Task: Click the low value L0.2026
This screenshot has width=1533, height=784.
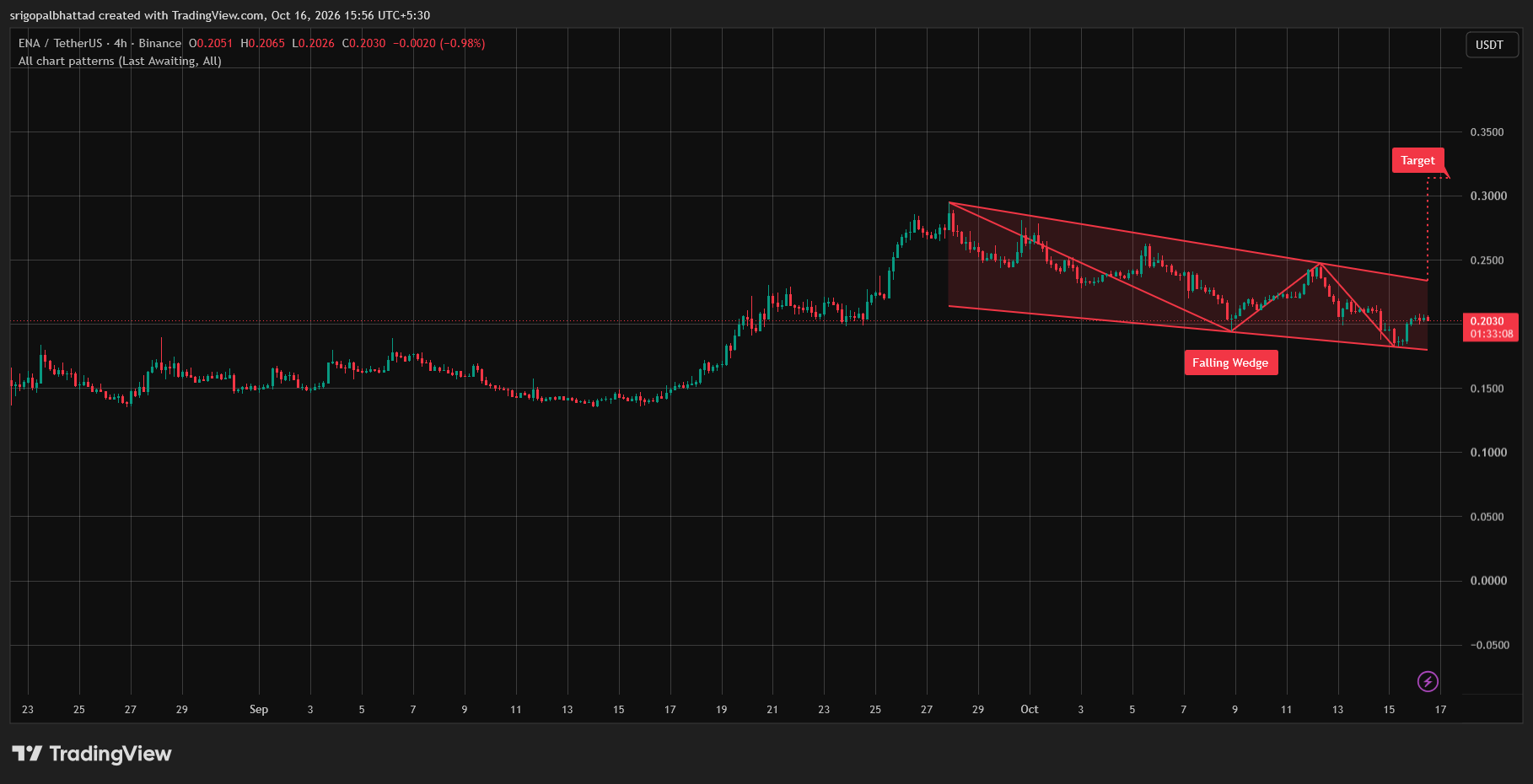Action: click(x=314, y=43)
